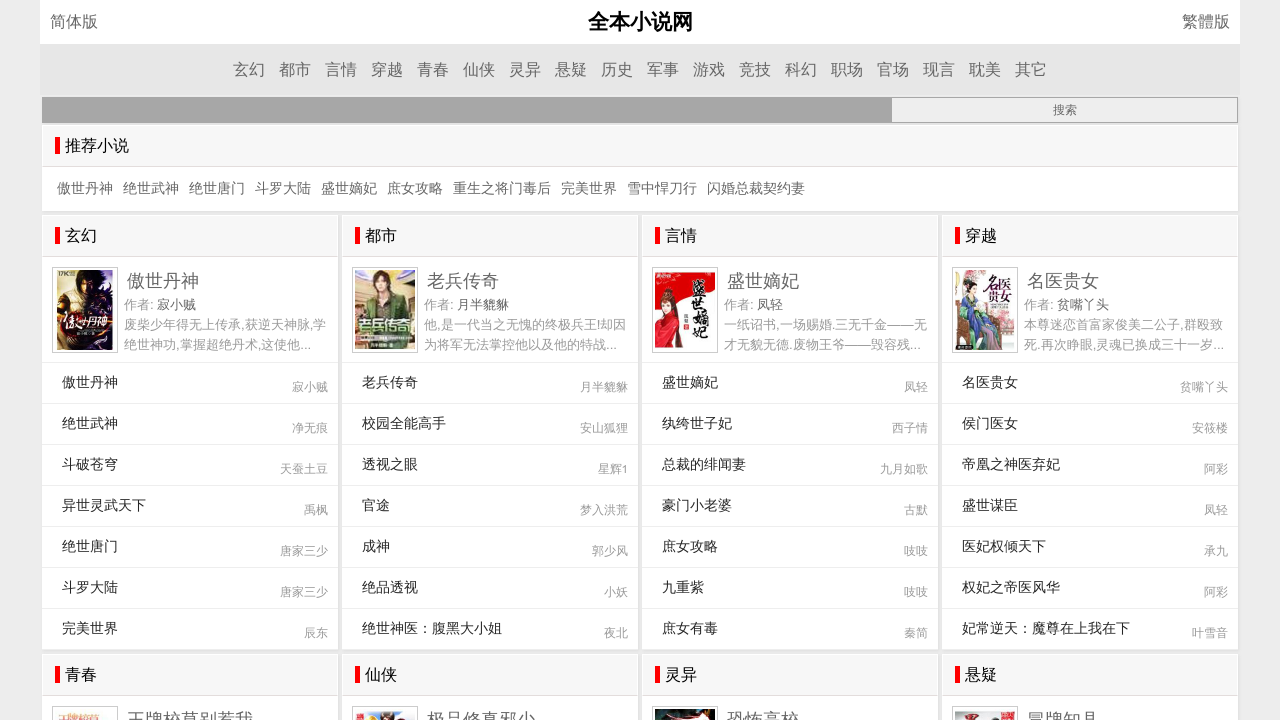The width and height of the screenshot is (1280, 720).
Task: Select author 寂小贼 in 傲世丹神 card
Action: 176,305
